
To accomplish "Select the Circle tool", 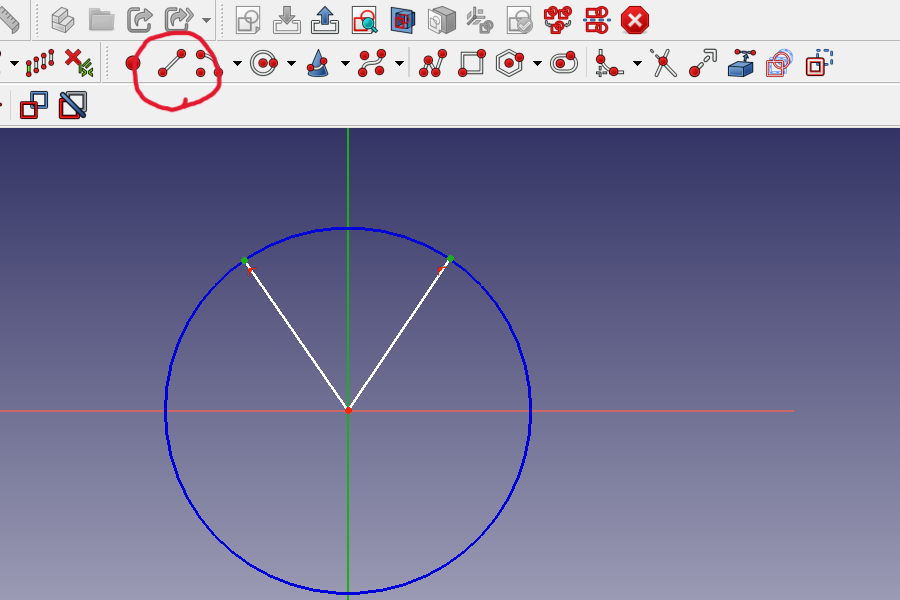I will point(262,62).
